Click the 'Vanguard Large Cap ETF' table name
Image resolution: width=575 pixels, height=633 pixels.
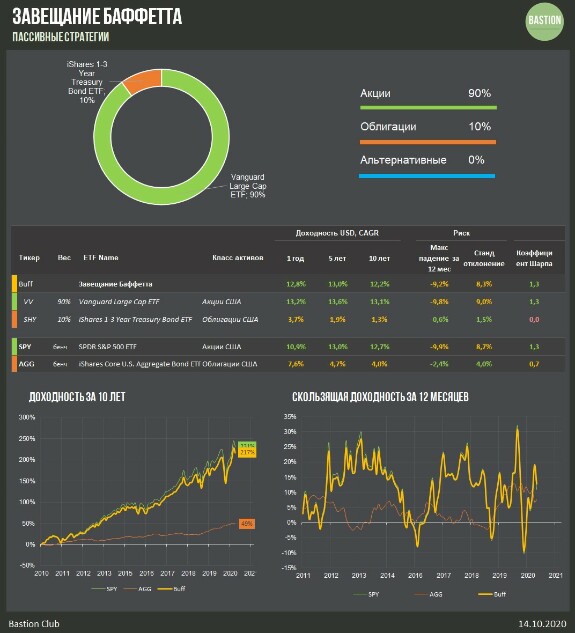click(119, 302)
